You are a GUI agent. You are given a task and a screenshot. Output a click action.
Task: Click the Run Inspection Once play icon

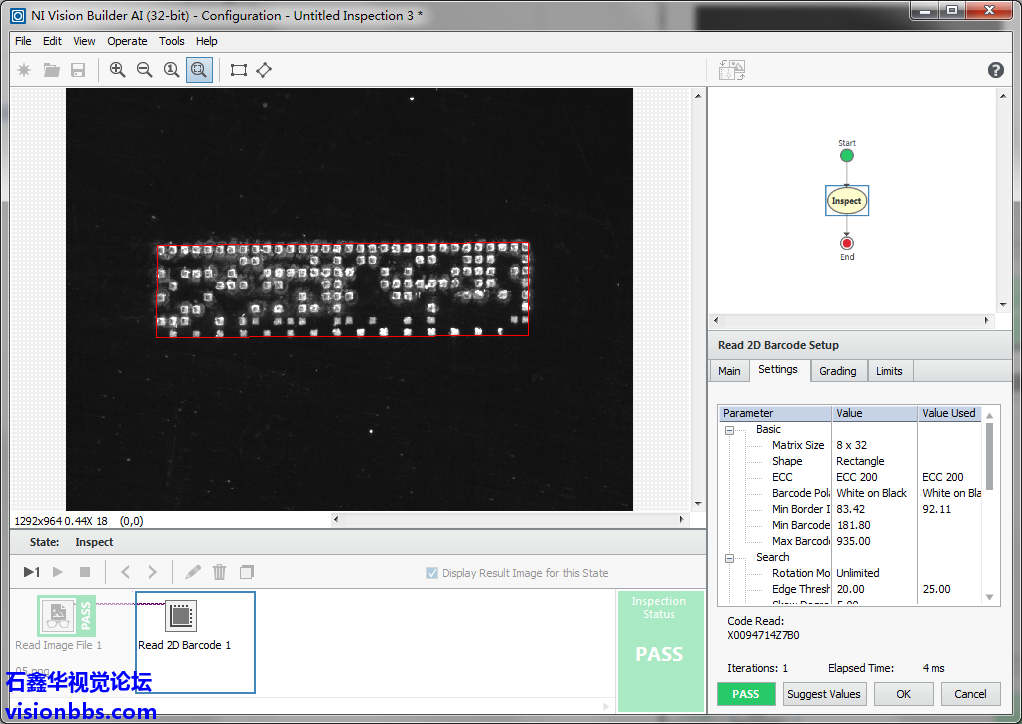(x=31, y=572)
